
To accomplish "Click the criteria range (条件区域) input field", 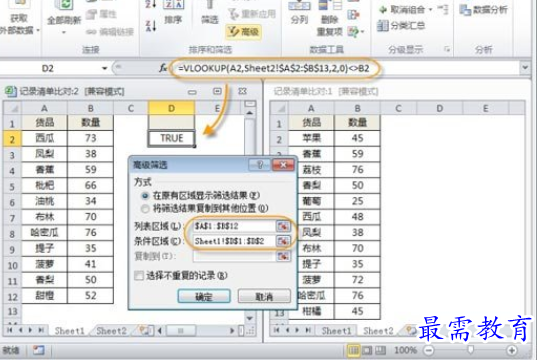I will point(234,241).
